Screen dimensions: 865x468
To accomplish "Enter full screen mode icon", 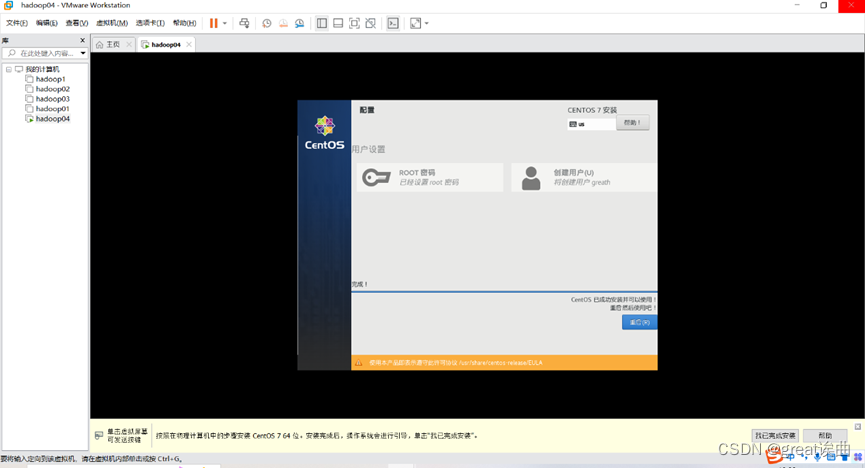I will coord(355,23).
